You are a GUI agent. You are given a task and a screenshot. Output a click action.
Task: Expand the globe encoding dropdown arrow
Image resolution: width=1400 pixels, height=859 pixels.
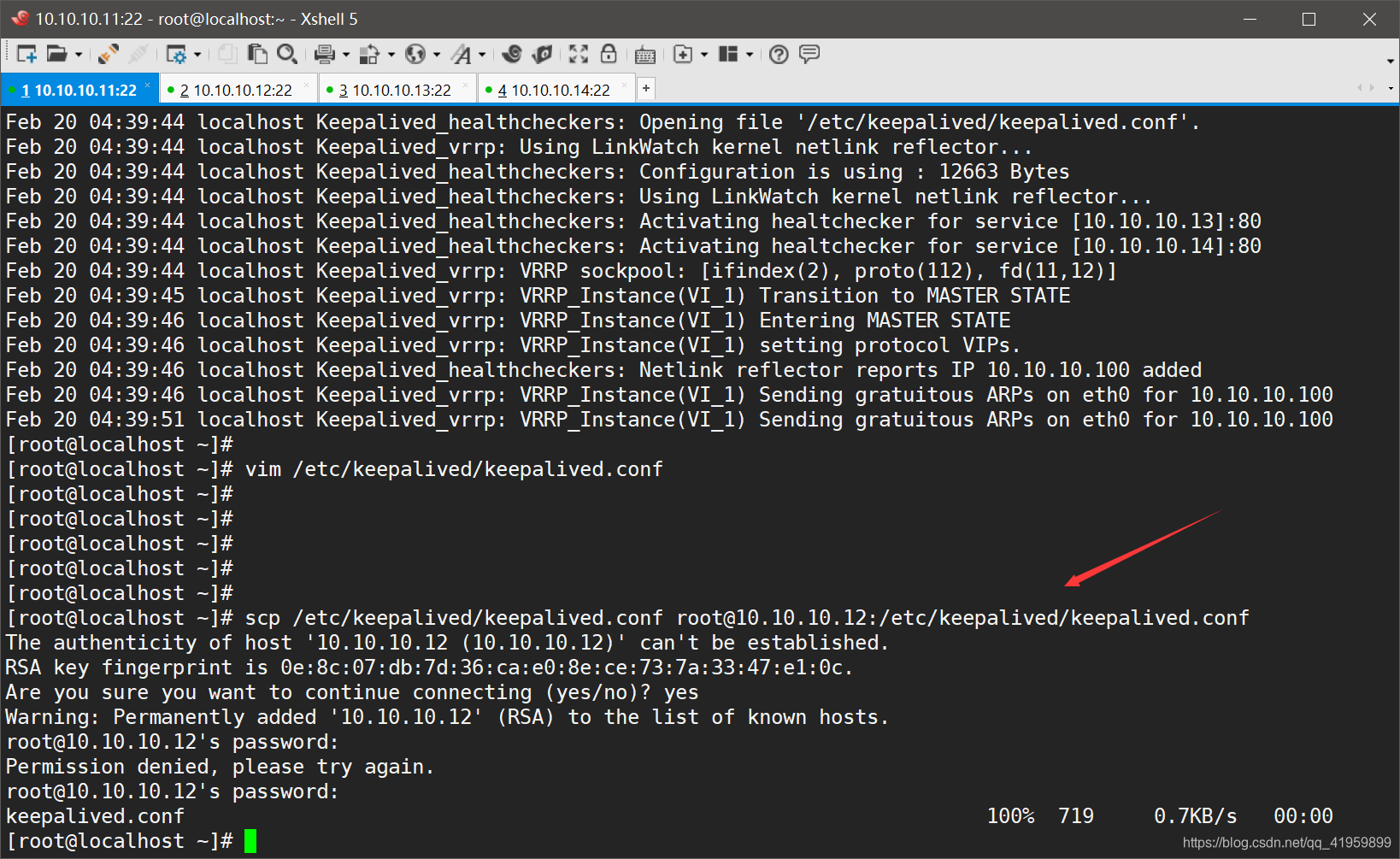[437, 55]
